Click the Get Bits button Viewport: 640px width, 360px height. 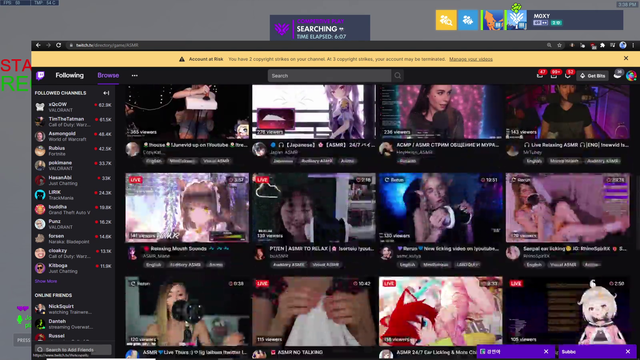pos(593,76)
